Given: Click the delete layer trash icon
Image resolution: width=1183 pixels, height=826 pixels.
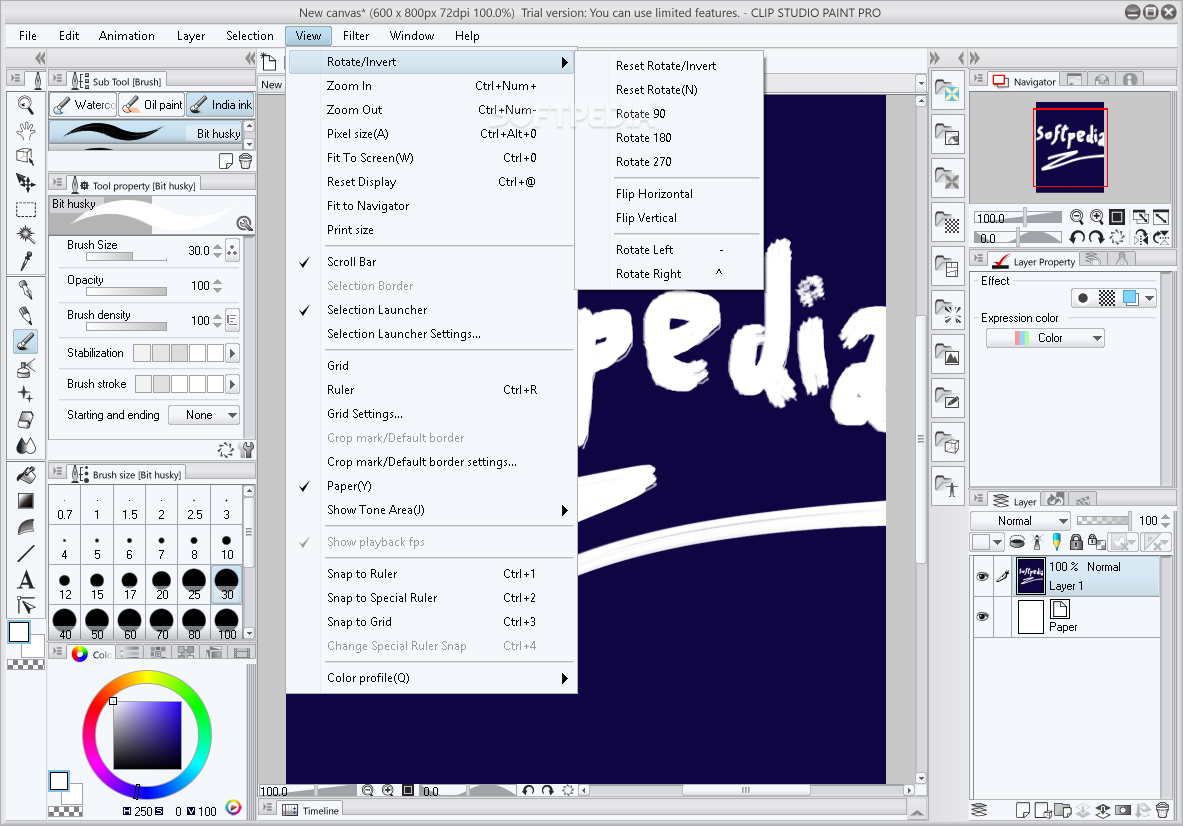Looking at the screenshot, I should click(1163, 810).
